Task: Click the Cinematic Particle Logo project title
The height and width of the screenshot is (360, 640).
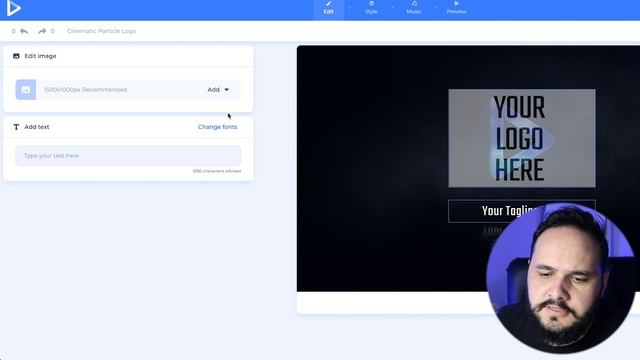Action: (101, 31)
